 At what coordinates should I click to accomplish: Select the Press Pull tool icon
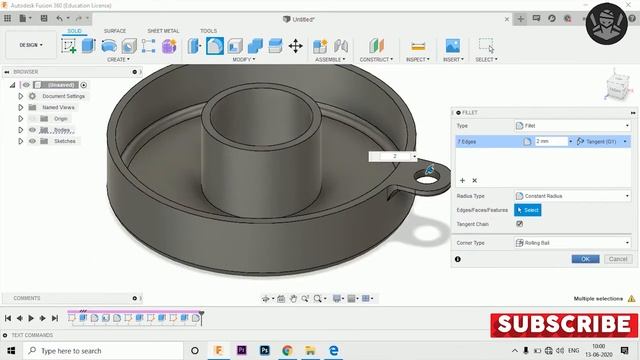(194, 46)
